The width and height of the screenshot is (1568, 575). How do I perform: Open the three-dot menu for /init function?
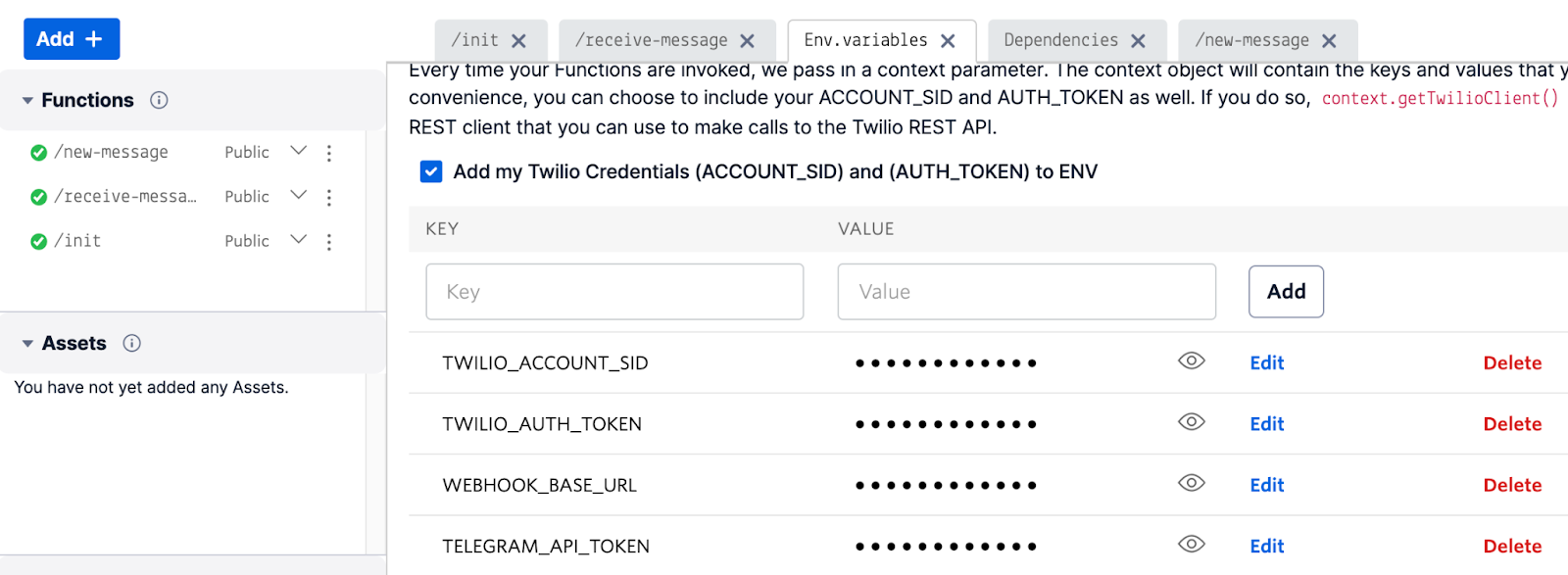[329, 241]
